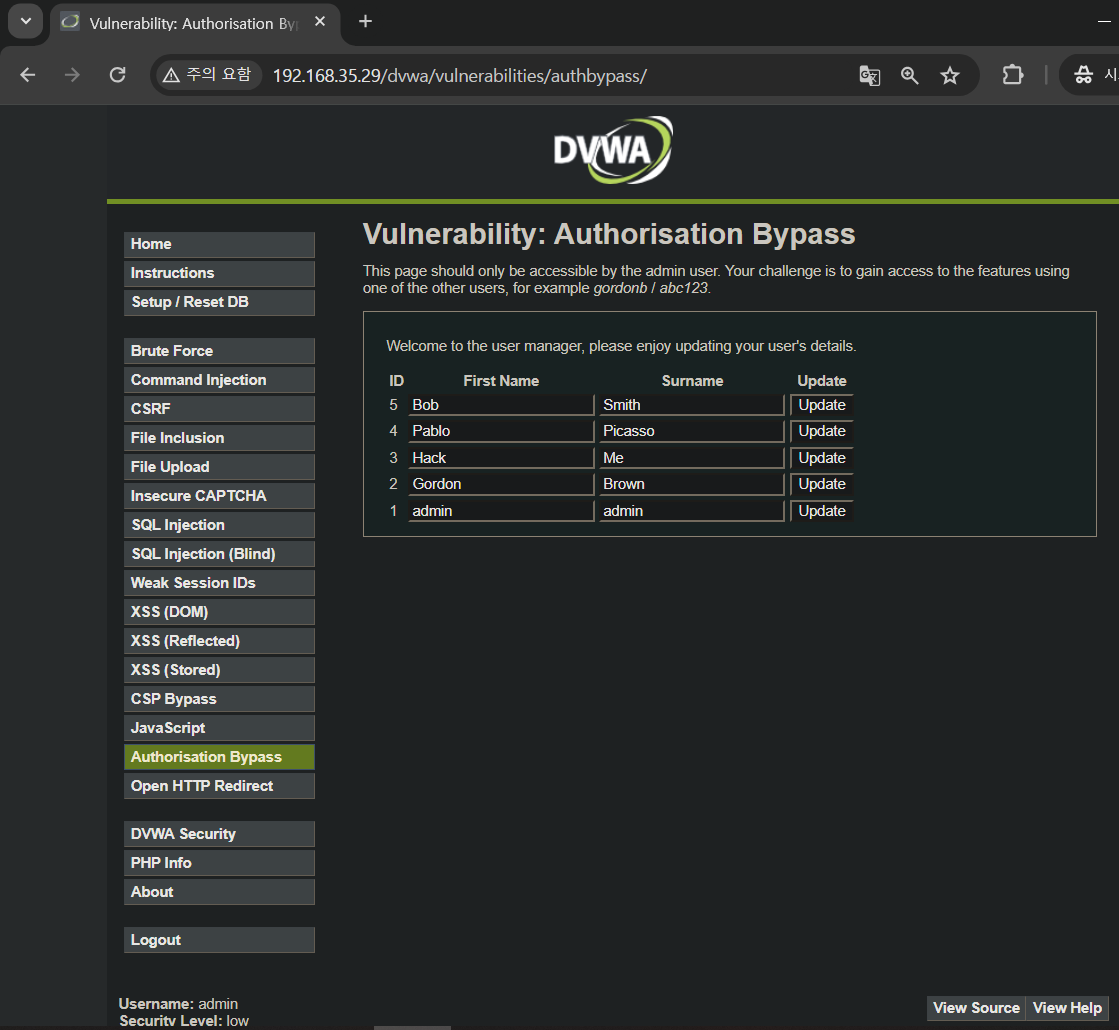Click the "First Name" column header
The width and height of the screenshot is (1119, 1030).
(501, 381)
